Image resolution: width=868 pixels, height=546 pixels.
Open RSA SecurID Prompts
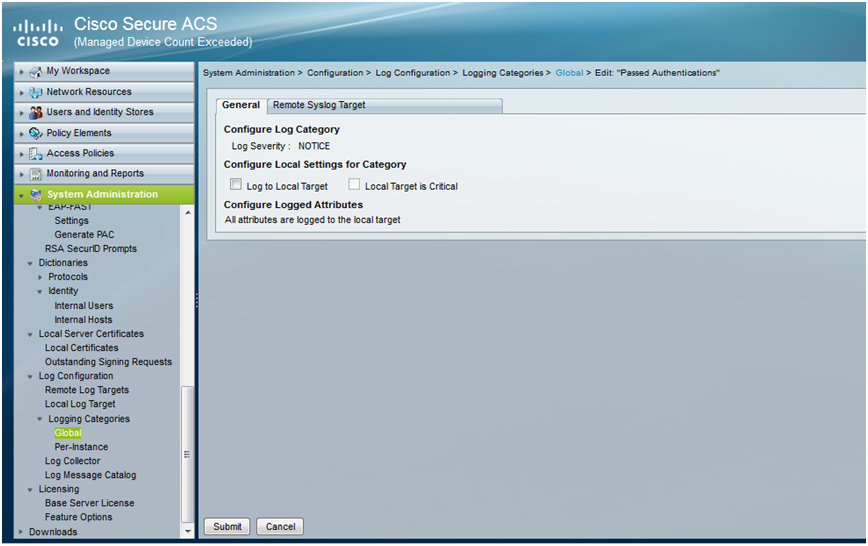pos(91,249)
